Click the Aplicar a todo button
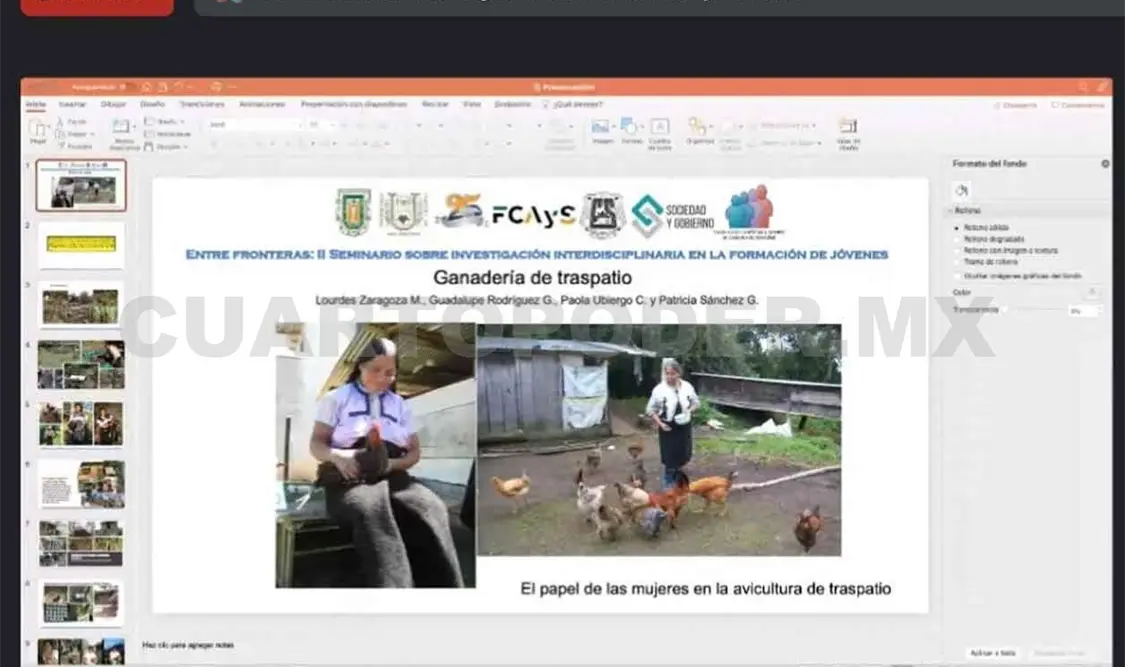The width and height of the screenshot is (1125, 667). coord(991,652)
